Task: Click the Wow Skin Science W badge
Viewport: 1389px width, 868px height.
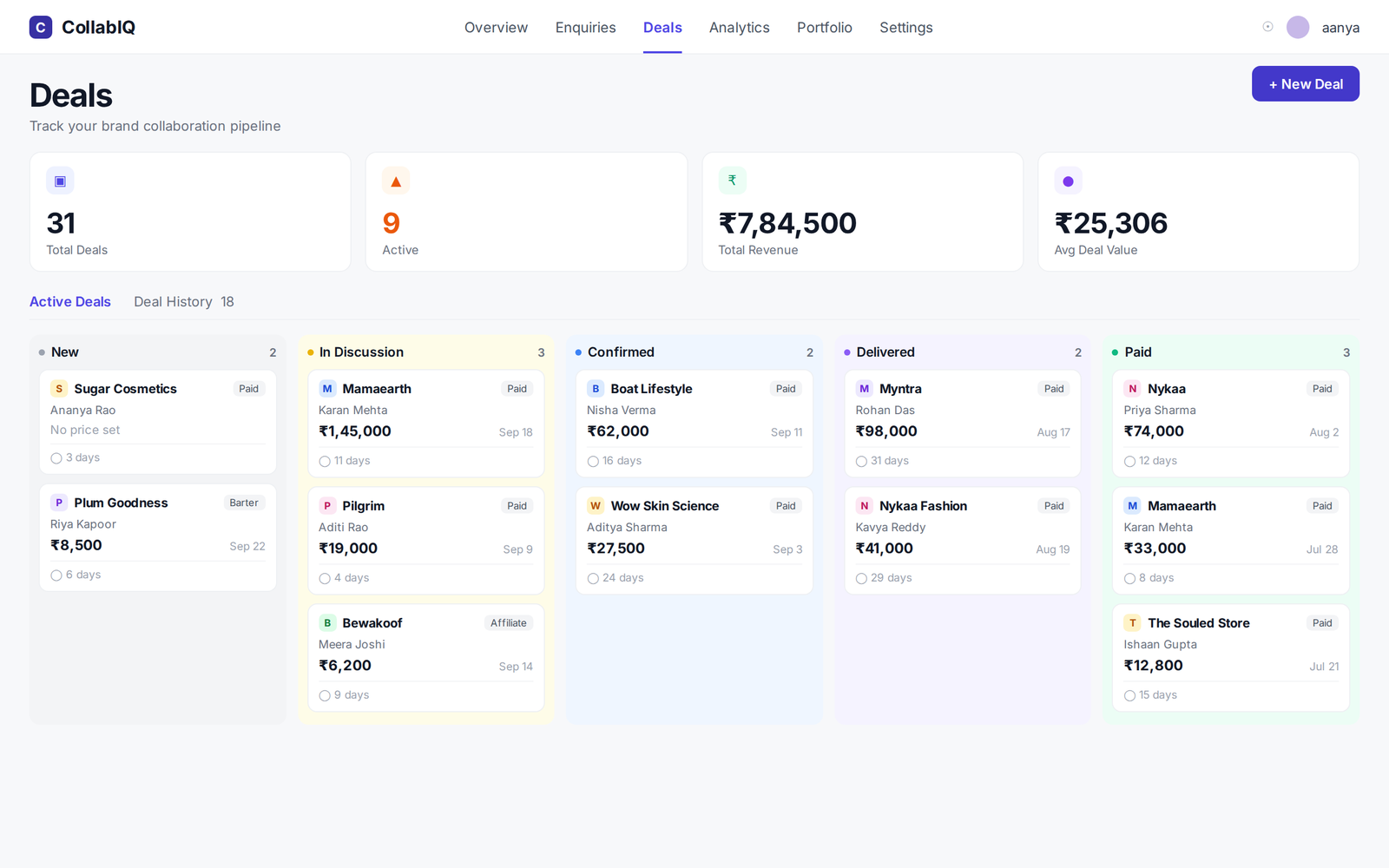Action: [x=596, y=506]
